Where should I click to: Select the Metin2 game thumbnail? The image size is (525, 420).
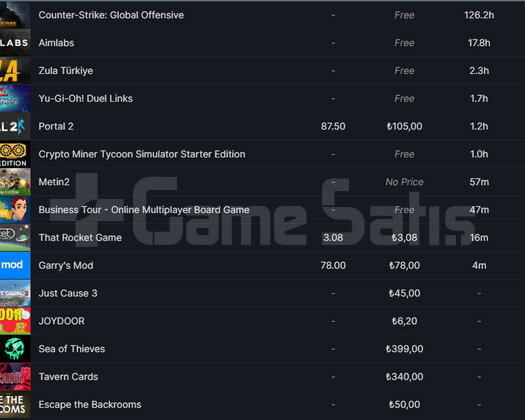click(15, 182)
